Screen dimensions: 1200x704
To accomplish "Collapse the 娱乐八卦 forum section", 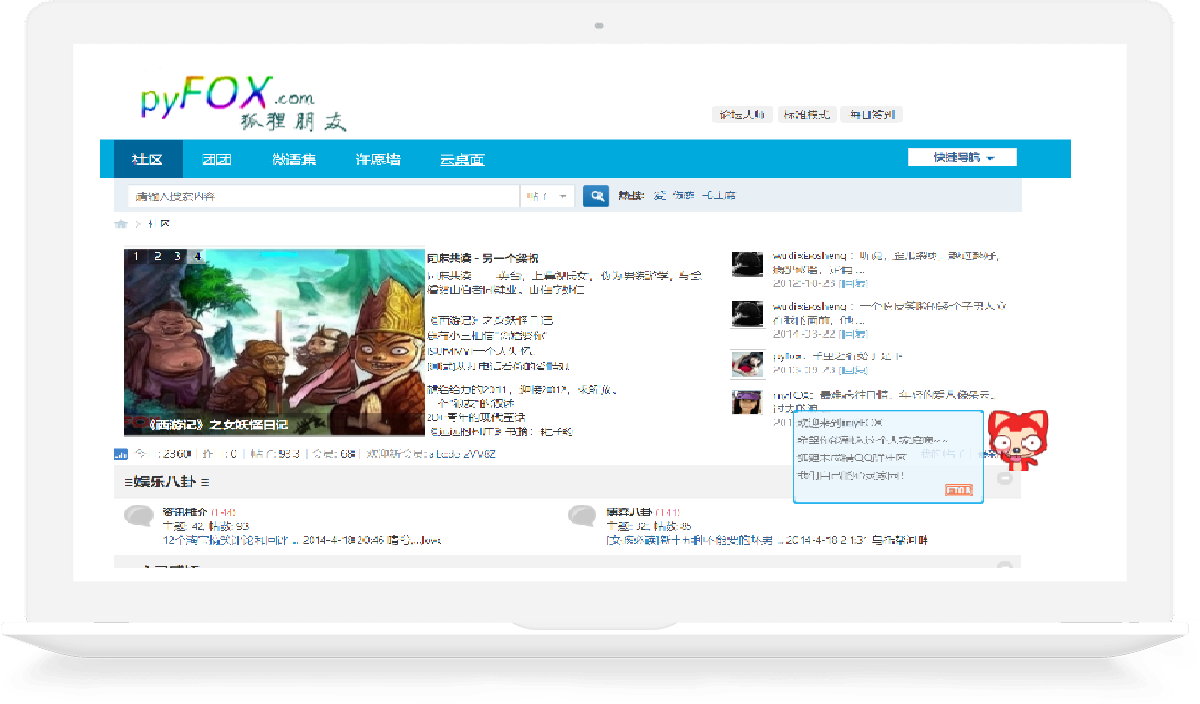I will coord(1005,479).
